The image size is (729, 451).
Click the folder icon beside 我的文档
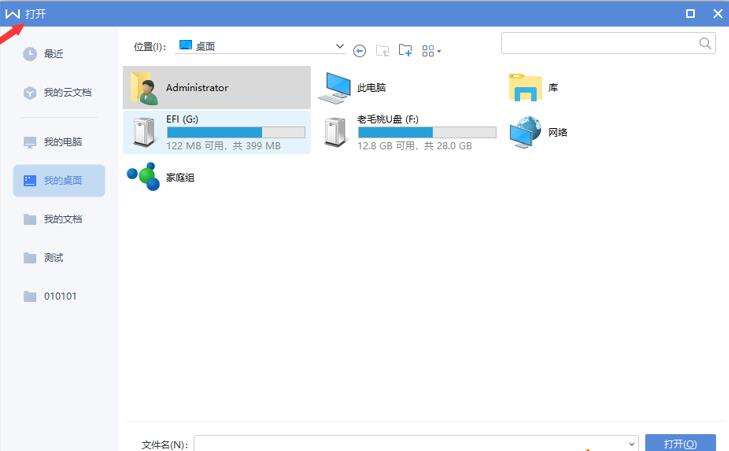click(x=30, y=219)
